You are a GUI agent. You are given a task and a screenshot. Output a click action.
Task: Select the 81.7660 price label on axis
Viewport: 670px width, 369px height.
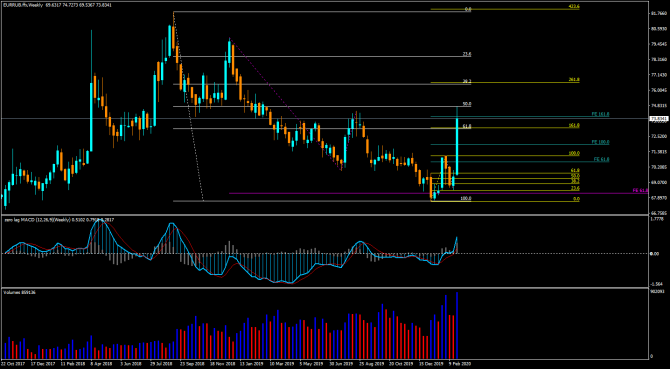click(x=658, y=14)
